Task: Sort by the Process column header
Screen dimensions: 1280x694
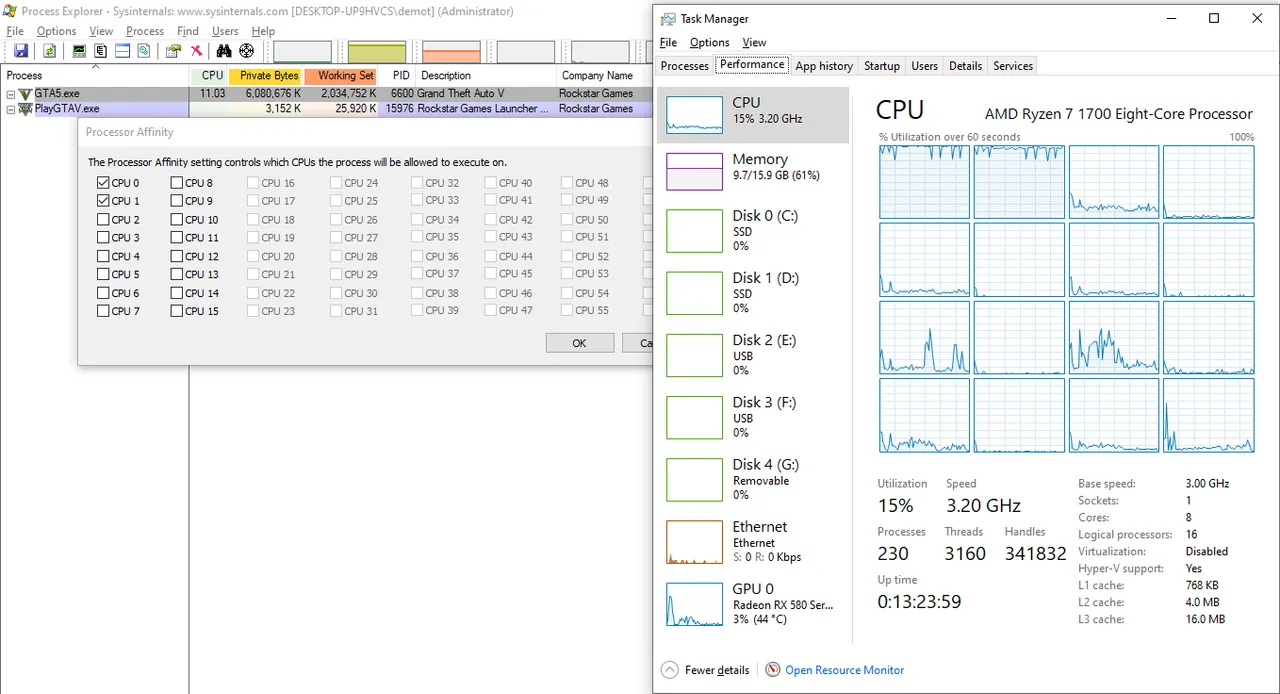Action: 95,76
